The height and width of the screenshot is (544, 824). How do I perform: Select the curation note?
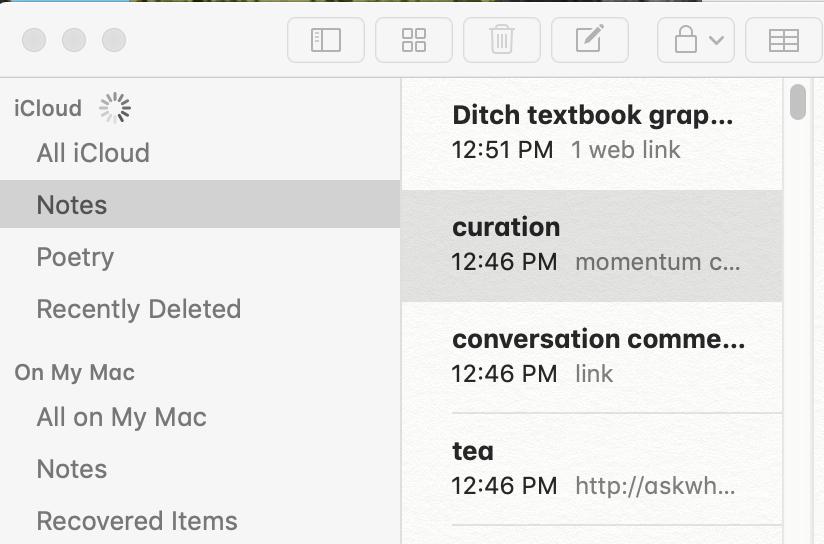(592, 246)
